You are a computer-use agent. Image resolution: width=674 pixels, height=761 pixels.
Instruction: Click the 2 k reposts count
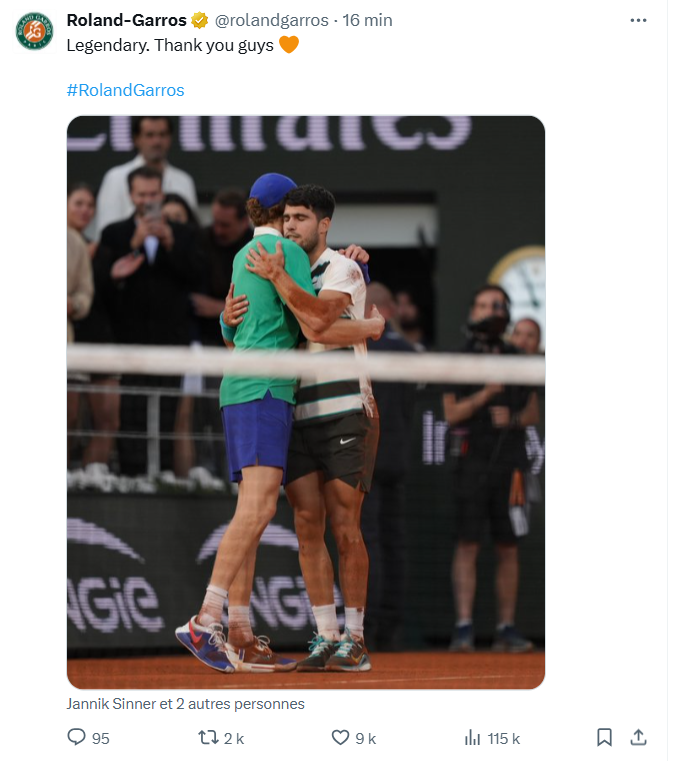coord(234,738)
